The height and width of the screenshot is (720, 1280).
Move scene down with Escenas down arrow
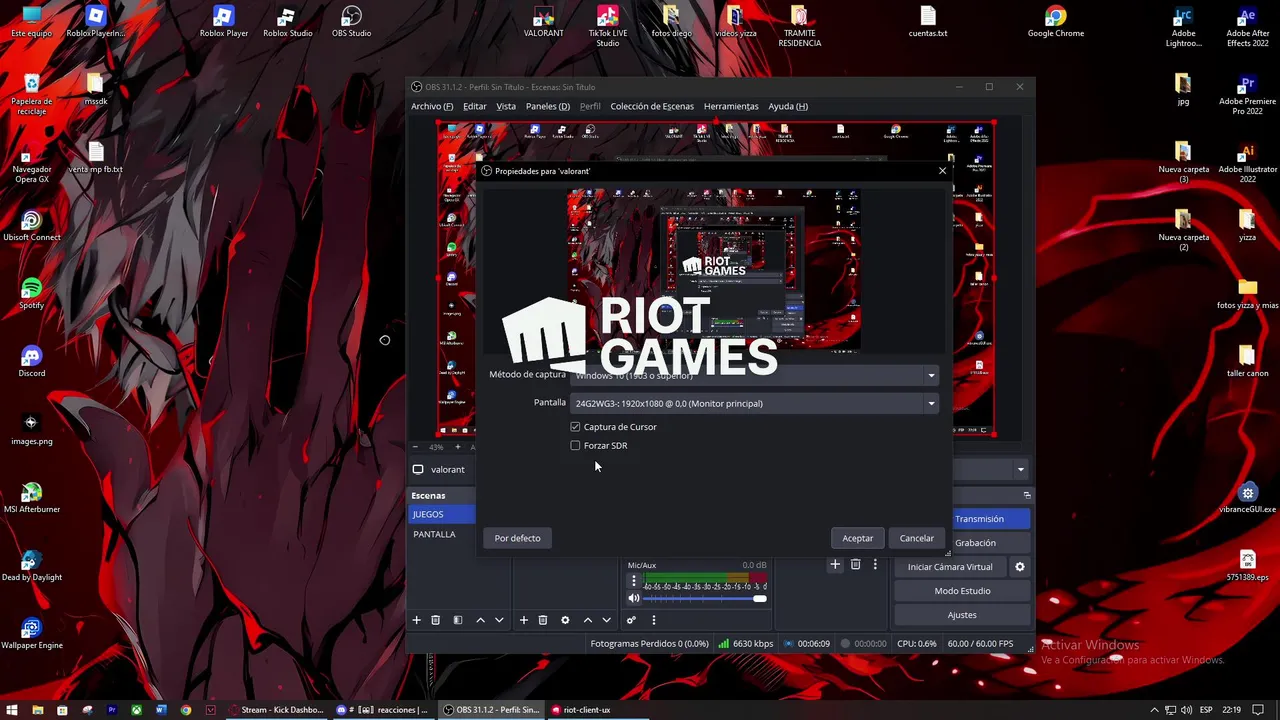[499, 620]
